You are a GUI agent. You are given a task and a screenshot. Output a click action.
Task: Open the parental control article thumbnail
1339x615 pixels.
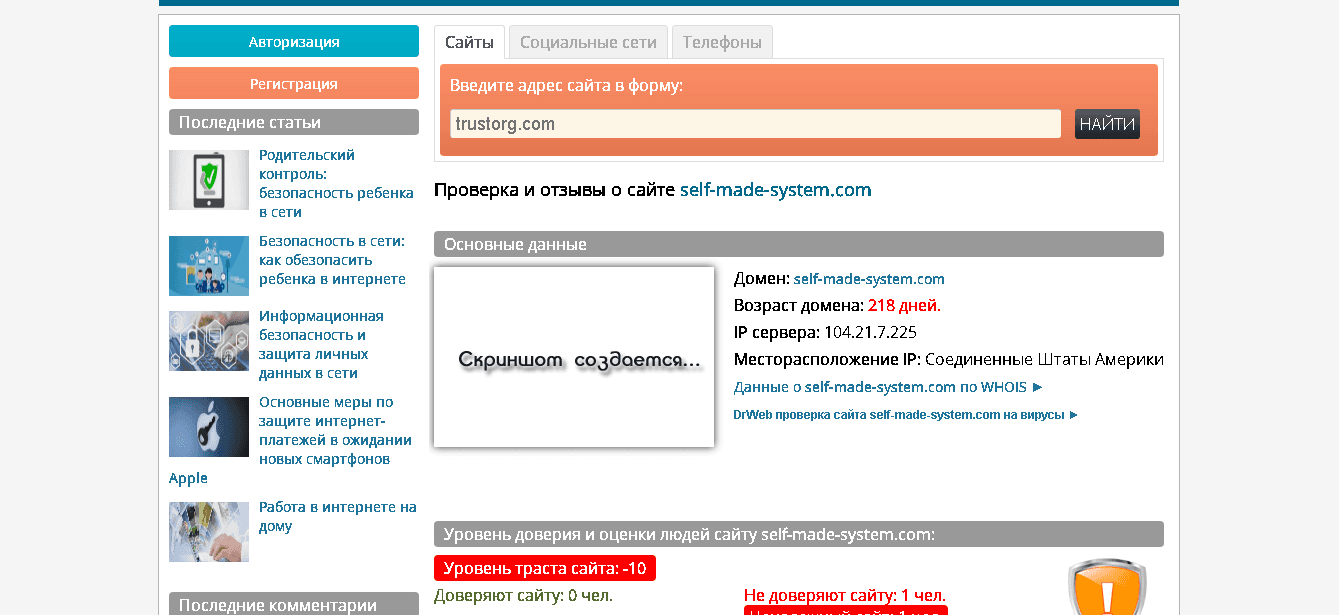click(208, 180)
